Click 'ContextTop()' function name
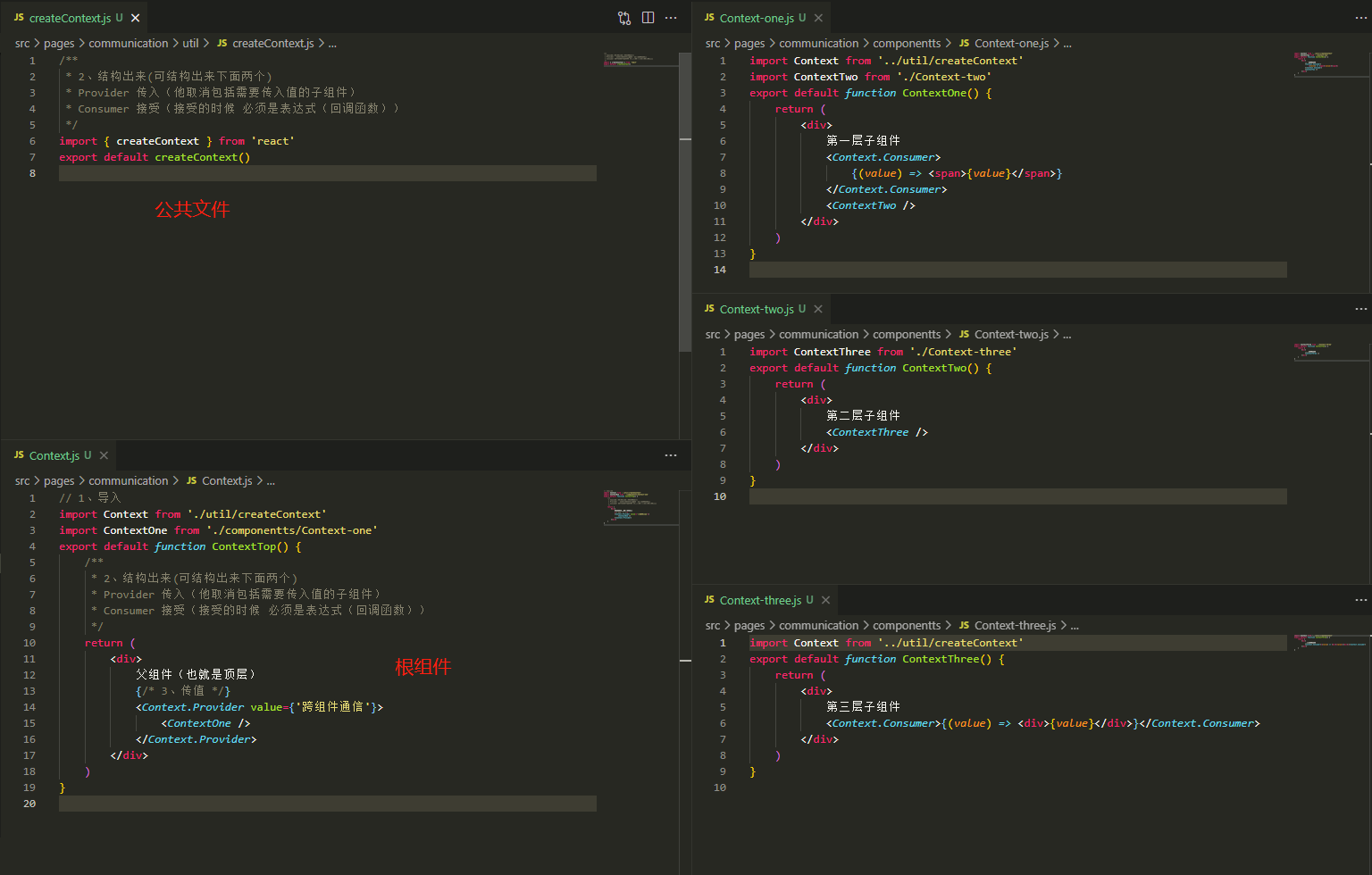Screen dimensions: 1372x875 pos(250,546)
